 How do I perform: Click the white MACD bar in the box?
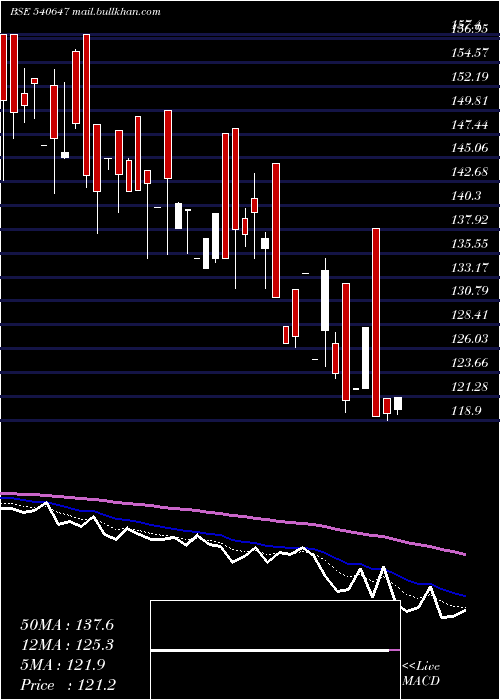coord(270,650)
